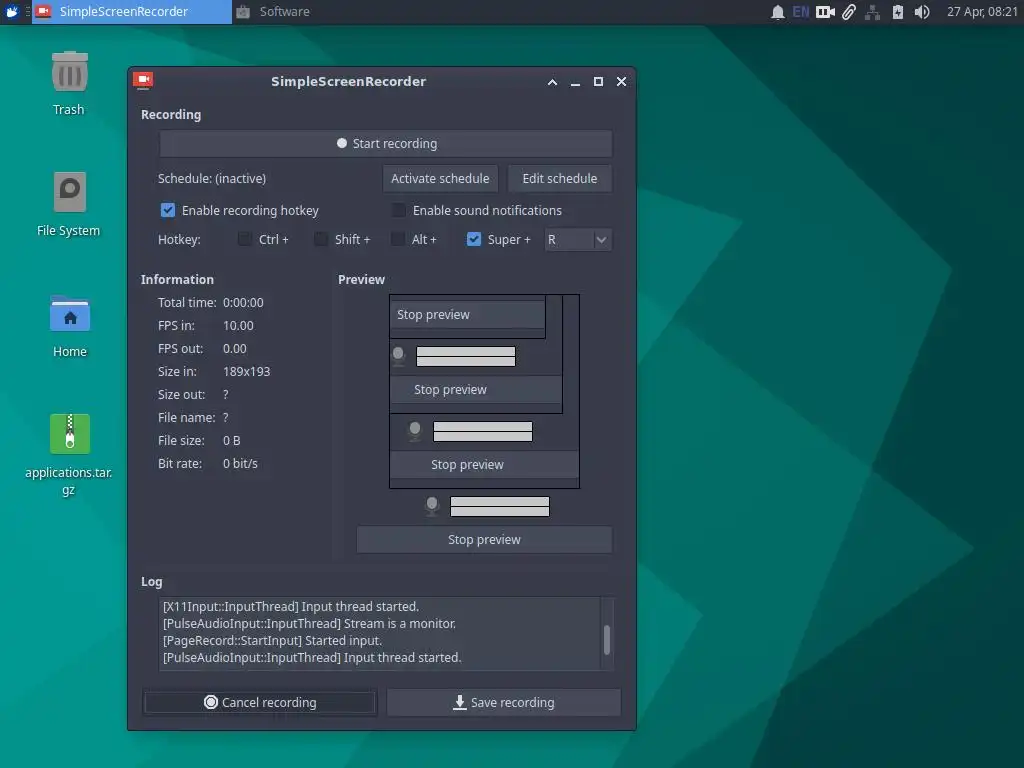Click the Size in value 189x193
Viewport: 1024px width, 768px height.
point(246,371)
